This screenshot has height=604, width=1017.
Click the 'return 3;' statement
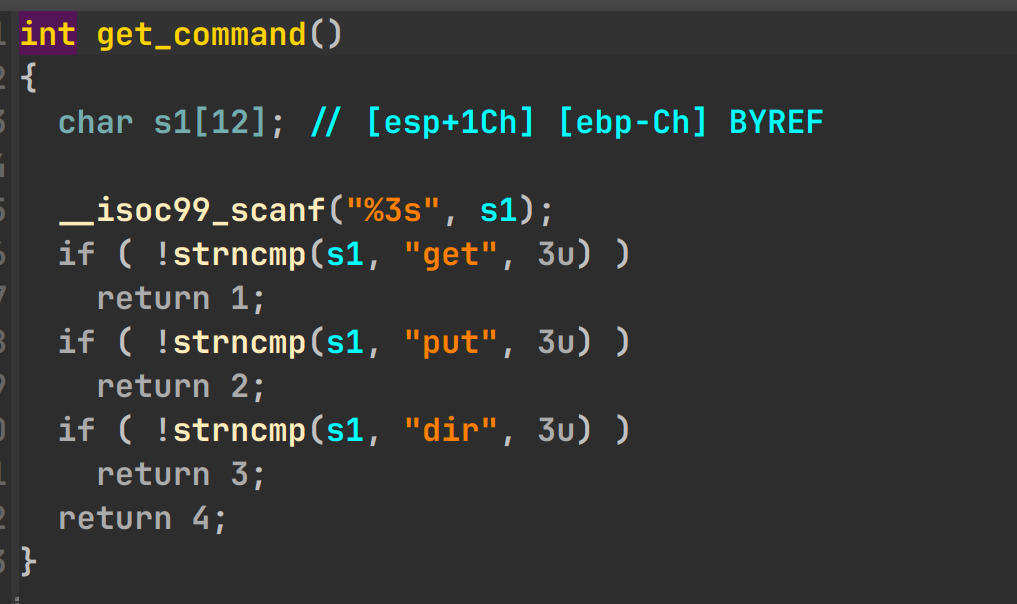182,475
